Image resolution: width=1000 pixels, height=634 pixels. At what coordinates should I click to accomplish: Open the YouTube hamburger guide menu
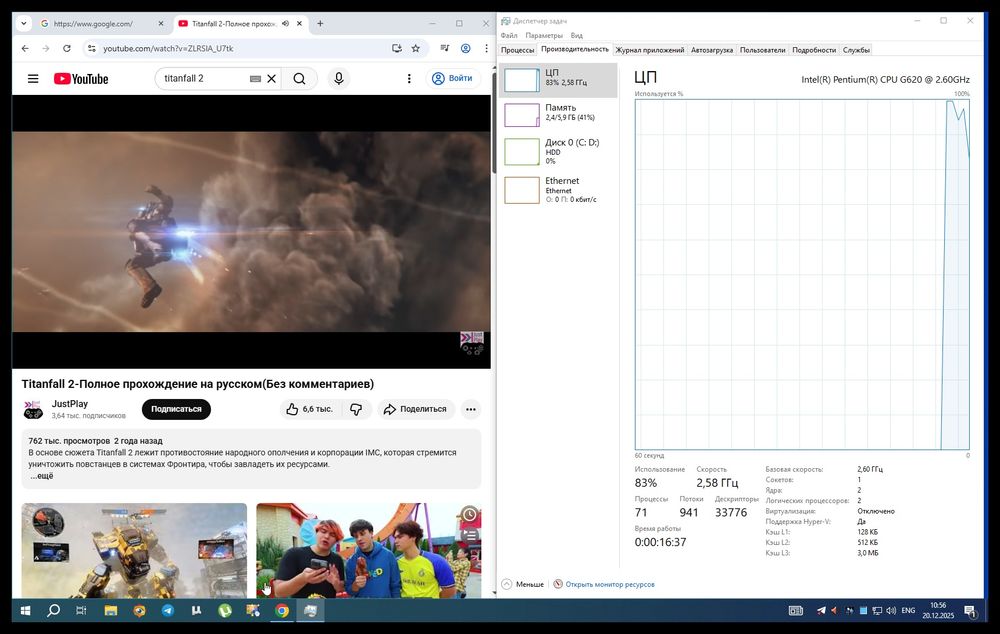33,79
